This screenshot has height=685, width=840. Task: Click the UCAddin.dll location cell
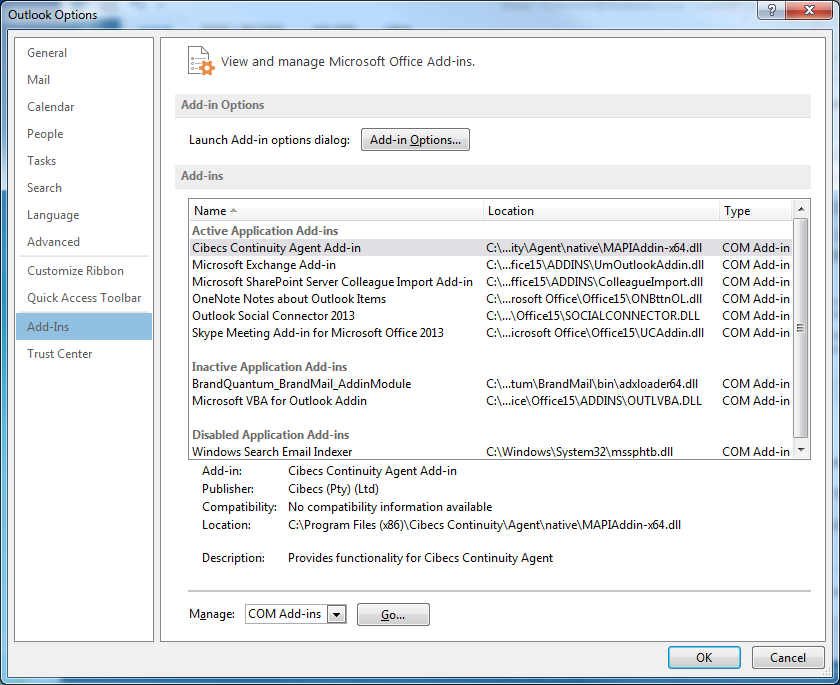point(595,333)
